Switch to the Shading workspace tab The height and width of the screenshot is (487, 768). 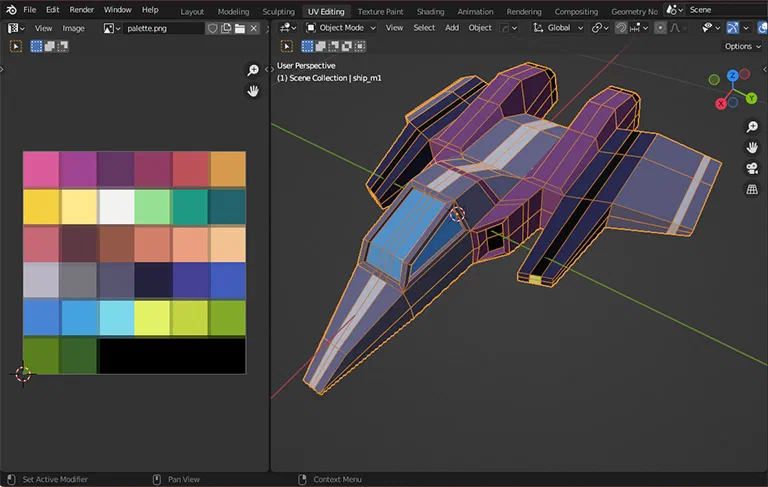430,11
